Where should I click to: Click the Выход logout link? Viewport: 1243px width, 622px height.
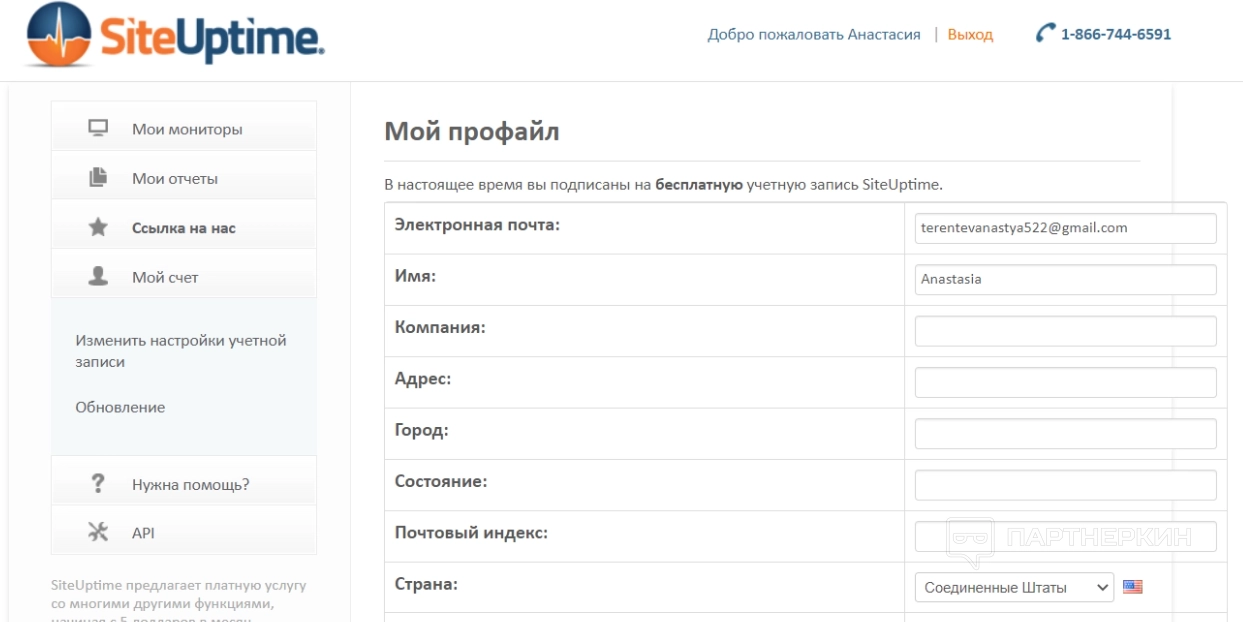pos(970,35)
